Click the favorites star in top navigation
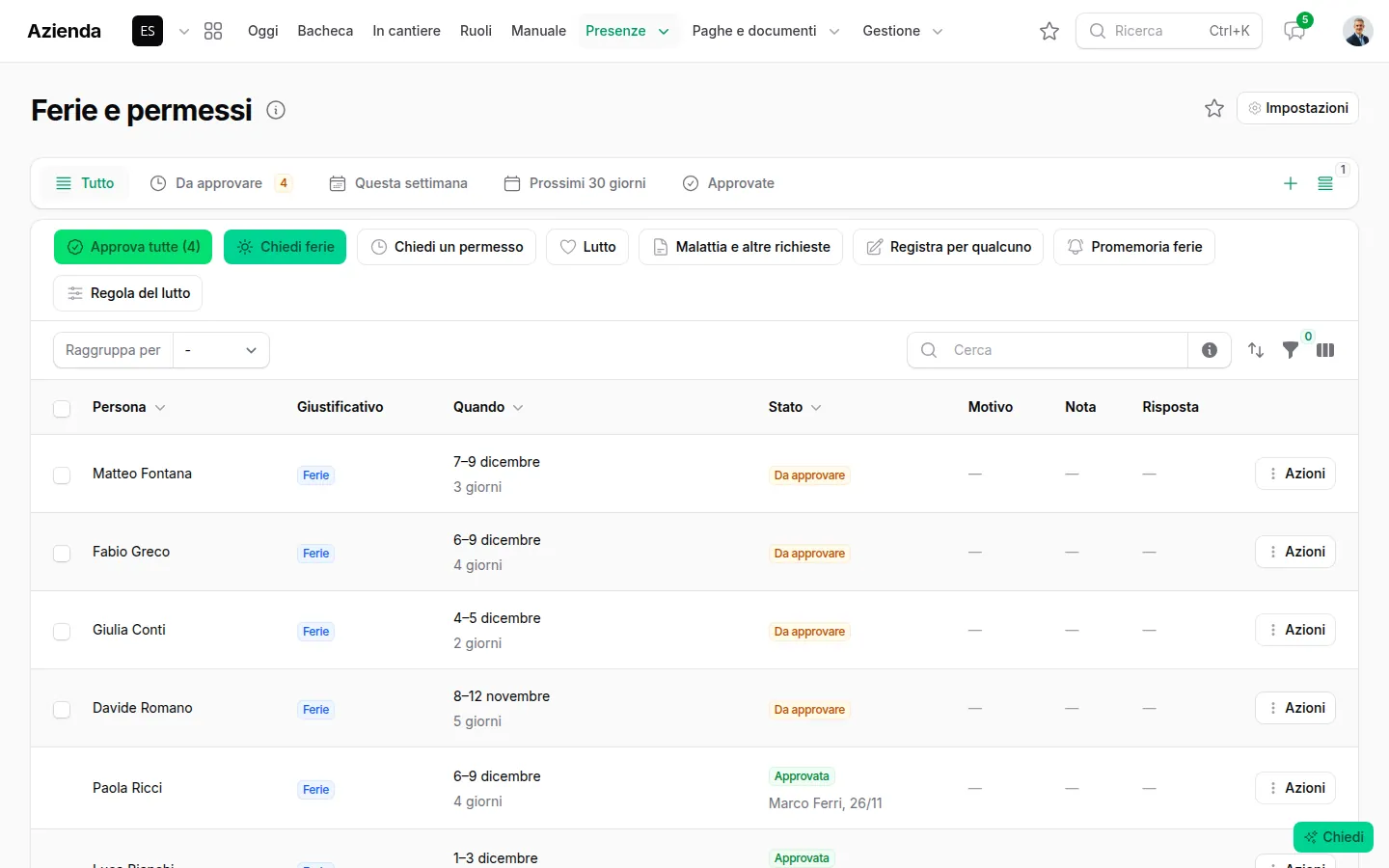The width and height of the screenshot is (1389, 868). (1049, 31)
